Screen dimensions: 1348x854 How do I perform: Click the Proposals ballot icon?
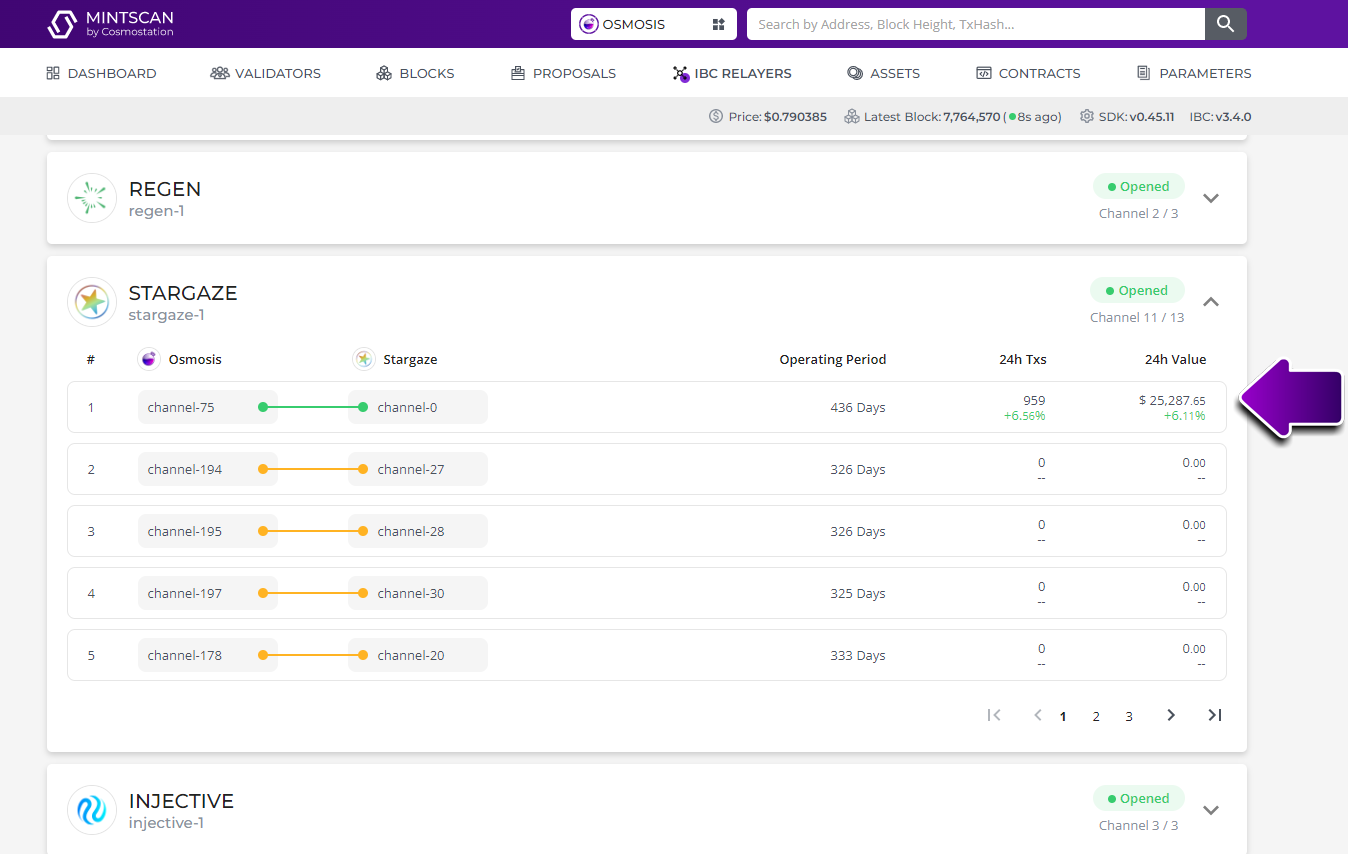[518, 73]
